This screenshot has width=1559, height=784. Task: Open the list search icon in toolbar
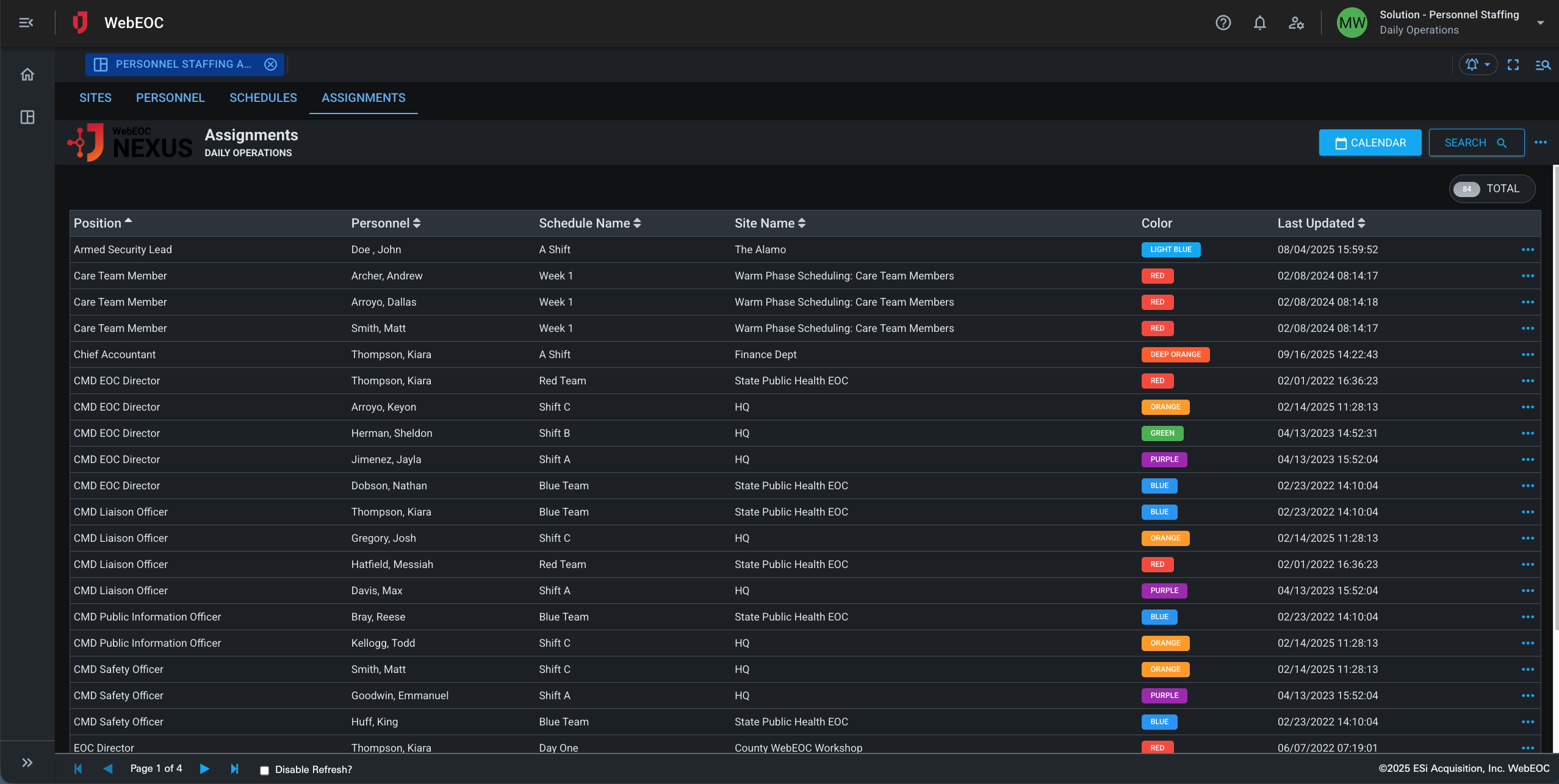tap(1543, 65)
